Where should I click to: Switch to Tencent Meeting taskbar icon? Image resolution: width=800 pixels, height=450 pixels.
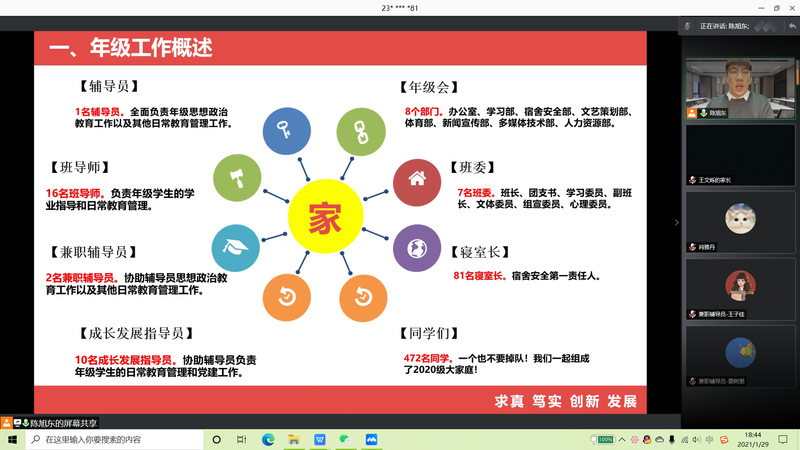click(372, 440)
